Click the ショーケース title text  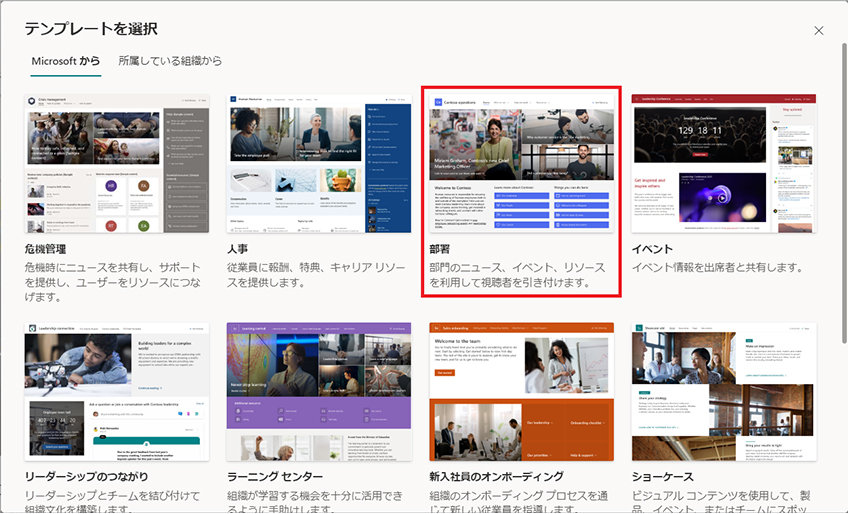pos(663,477)
